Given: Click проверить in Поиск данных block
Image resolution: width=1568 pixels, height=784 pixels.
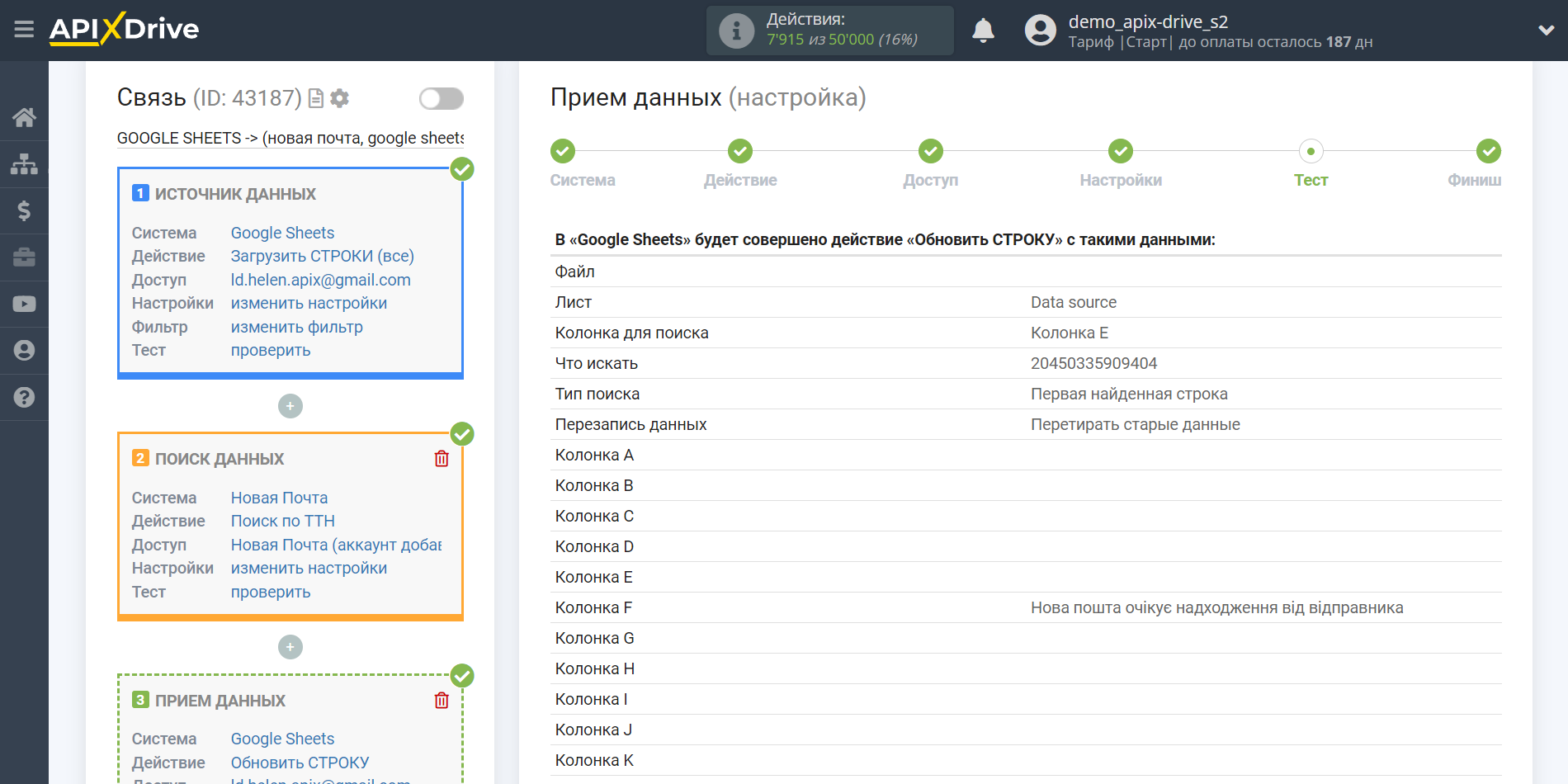Looking at the screenshot, I should 271,592.
